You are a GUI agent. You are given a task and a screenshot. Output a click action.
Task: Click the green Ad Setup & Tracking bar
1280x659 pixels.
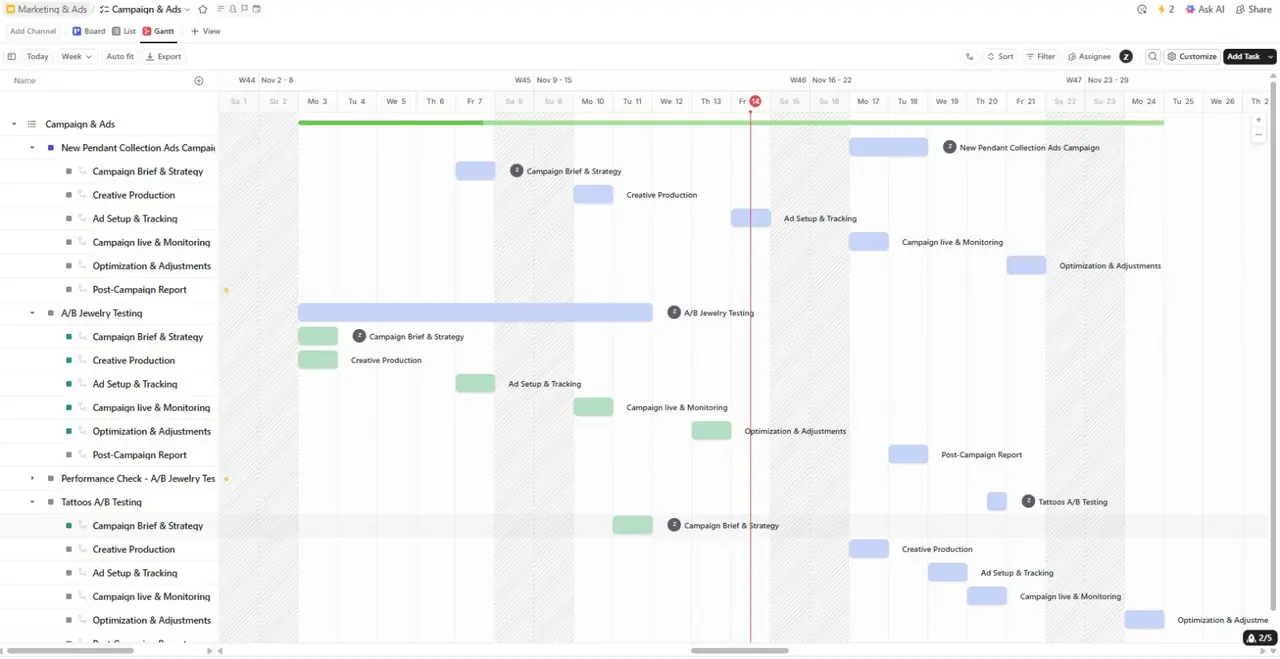tap(475, 383)
